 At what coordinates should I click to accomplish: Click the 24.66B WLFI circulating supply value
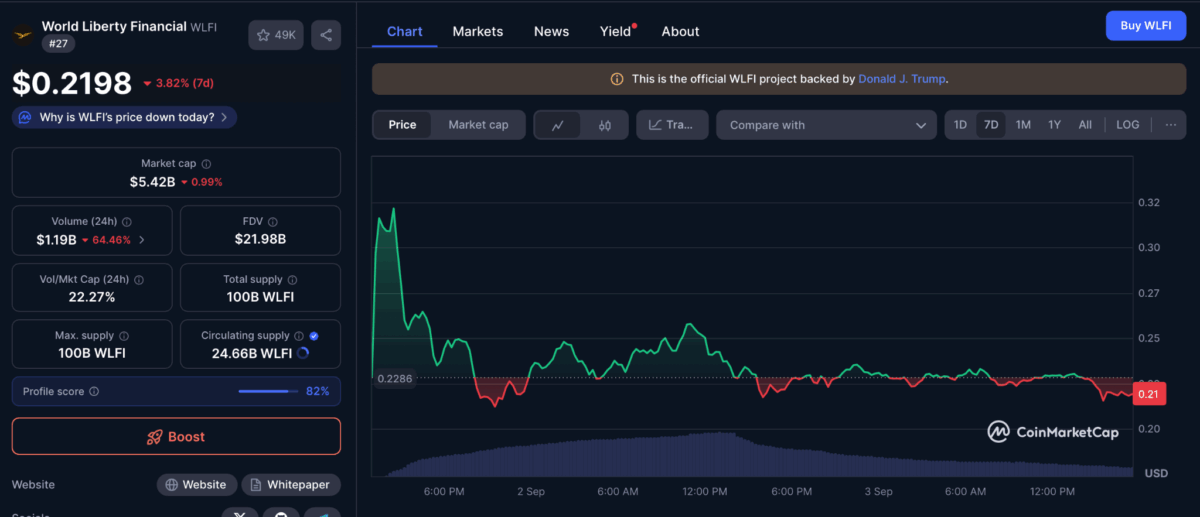[x=252, y=353]
